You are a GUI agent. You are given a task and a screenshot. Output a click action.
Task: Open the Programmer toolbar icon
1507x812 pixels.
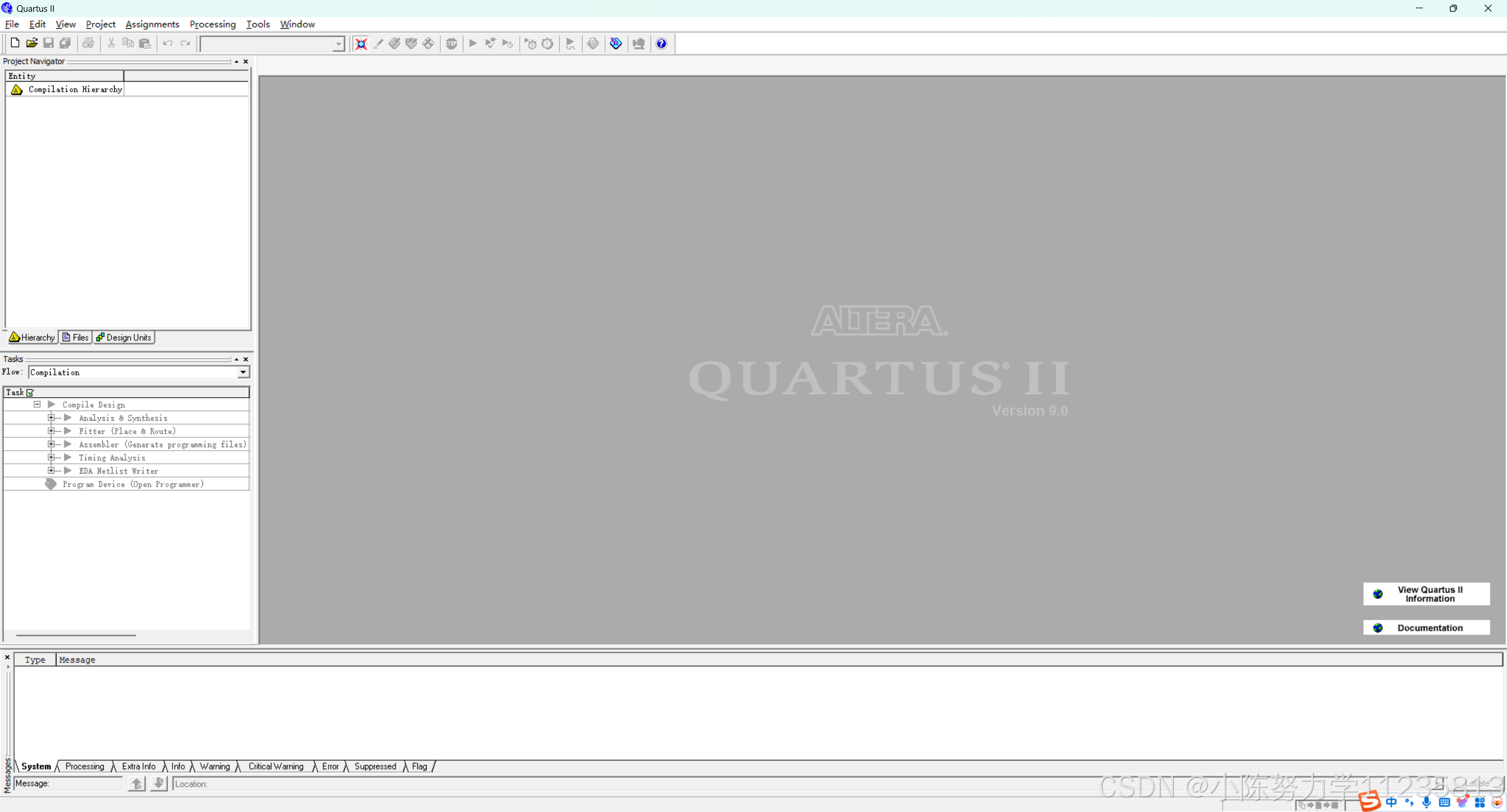(638, 43)
